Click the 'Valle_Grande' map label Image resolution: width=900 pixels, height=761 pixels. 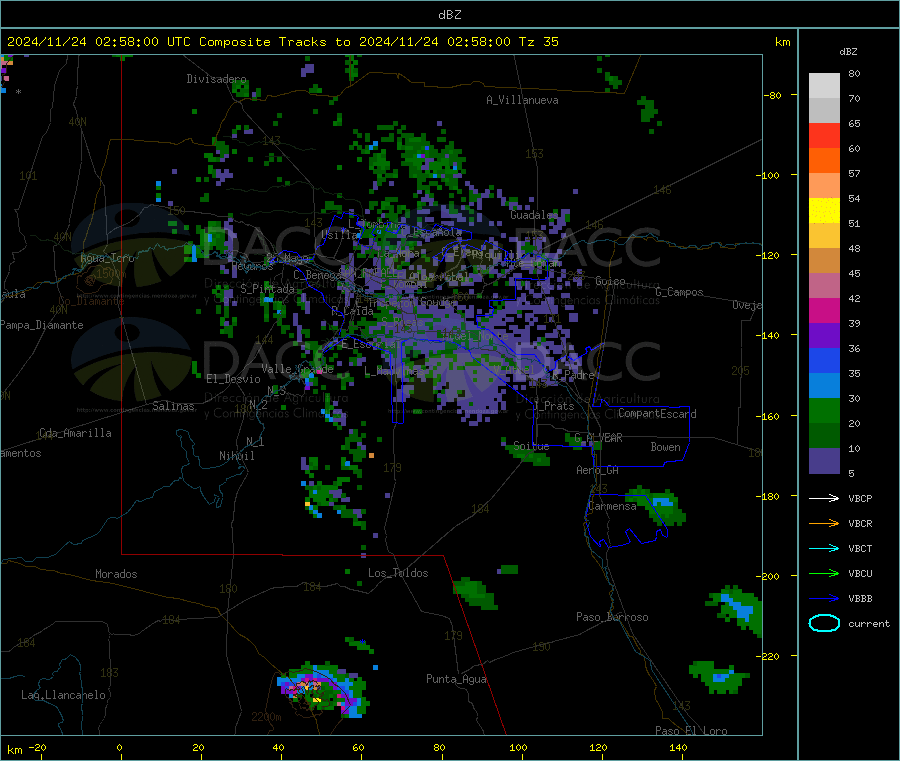[297, 369]
